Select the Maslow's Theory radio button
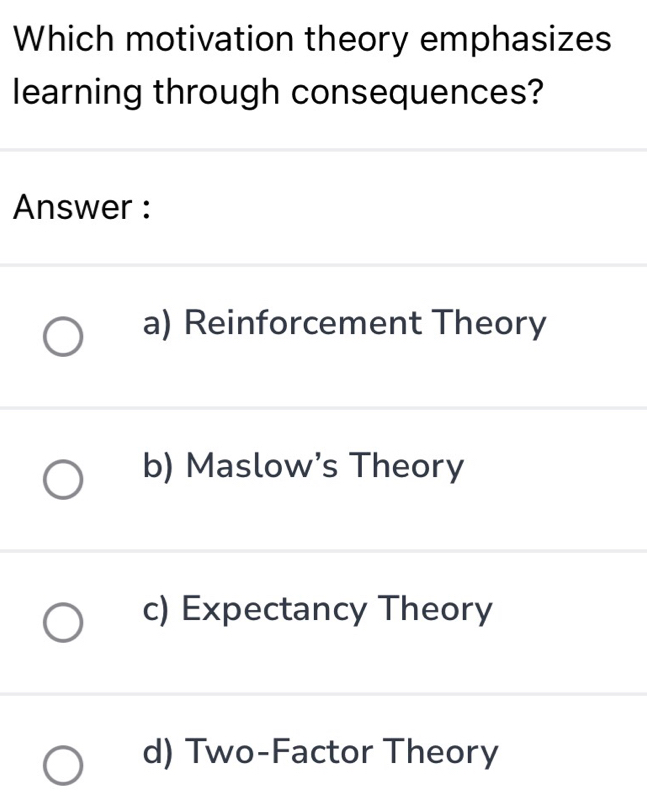This screenshot has height=802, width=647. point(62,479)
